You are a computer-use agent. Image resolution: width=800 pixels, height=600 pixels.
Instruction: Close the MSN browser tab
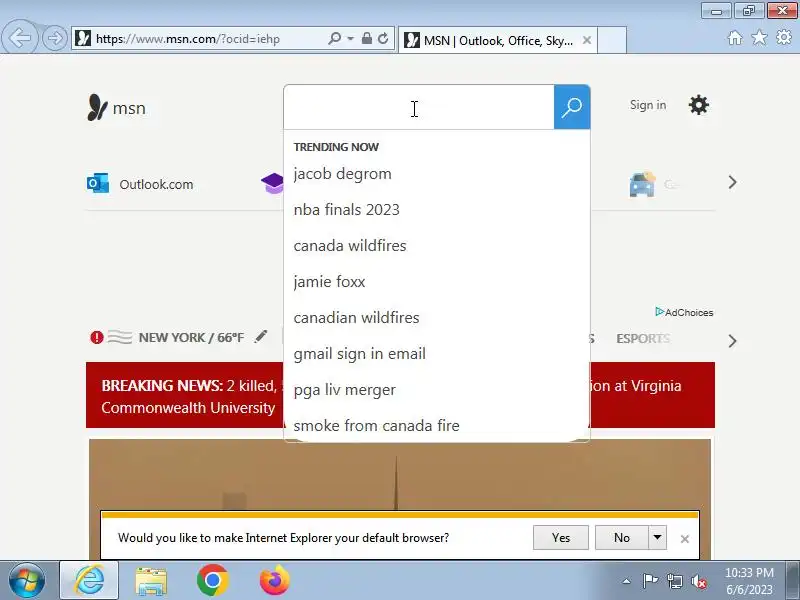[587, 40]
